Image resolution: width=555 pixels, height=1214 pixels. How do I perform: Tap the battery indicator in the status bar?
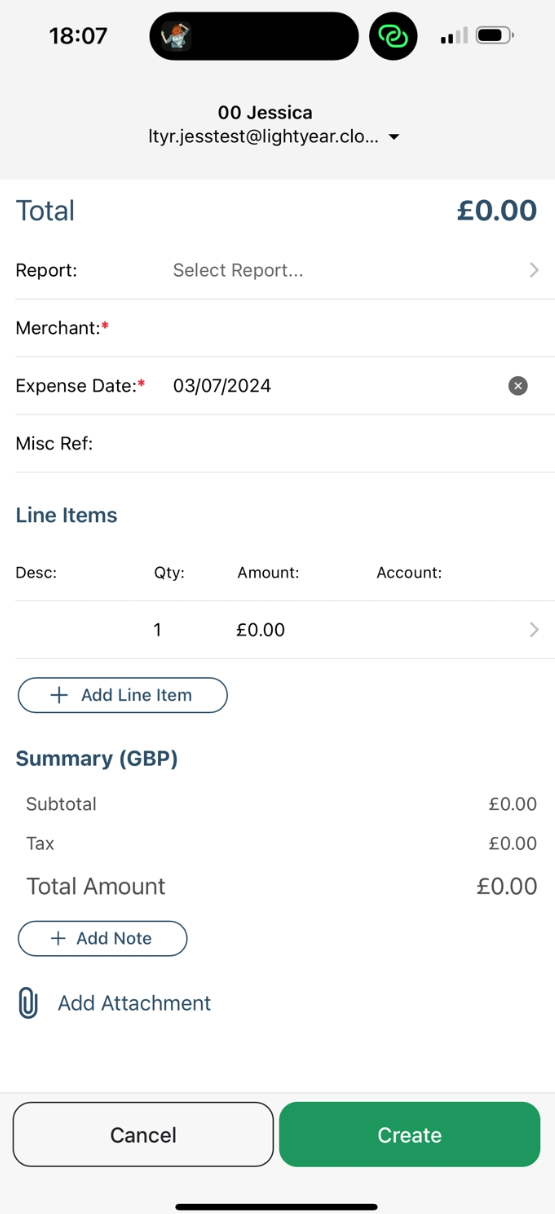point(494,36)
